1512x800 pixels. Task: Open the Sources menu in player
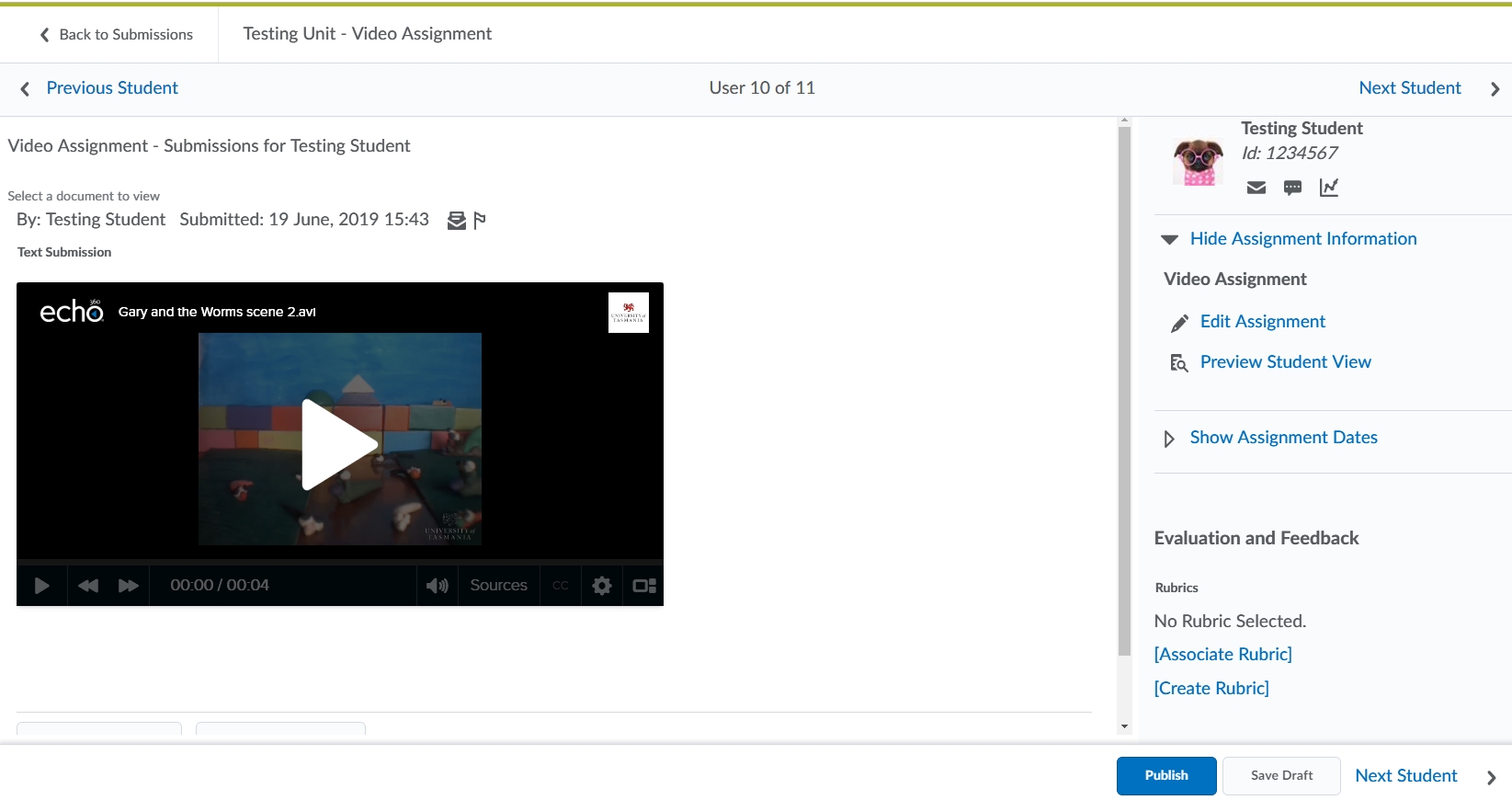(x=498, y=586)
